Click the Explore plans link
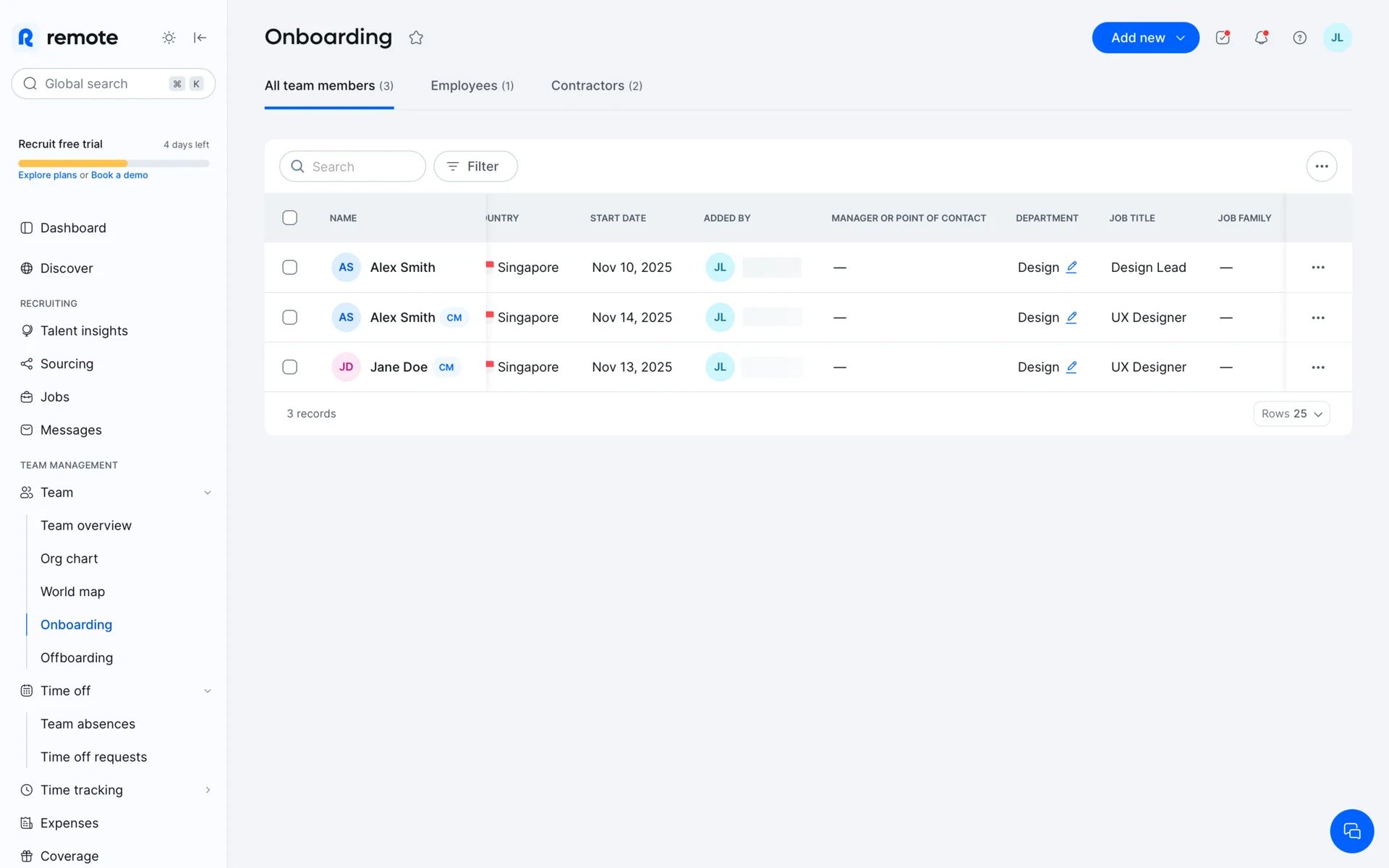 (47, 175)
